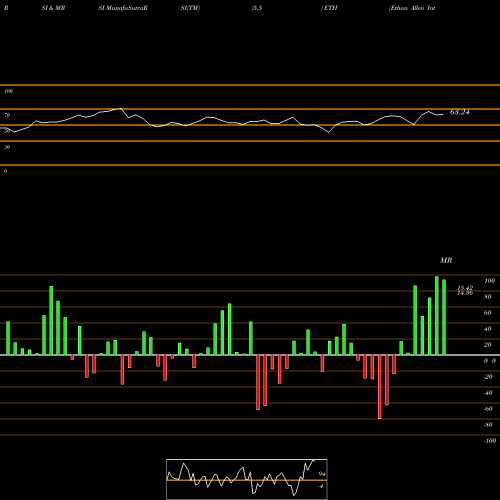Screen dimensions: 500x500
Task: Select the "SI(TM)" header label
Action: coord(190,8)
